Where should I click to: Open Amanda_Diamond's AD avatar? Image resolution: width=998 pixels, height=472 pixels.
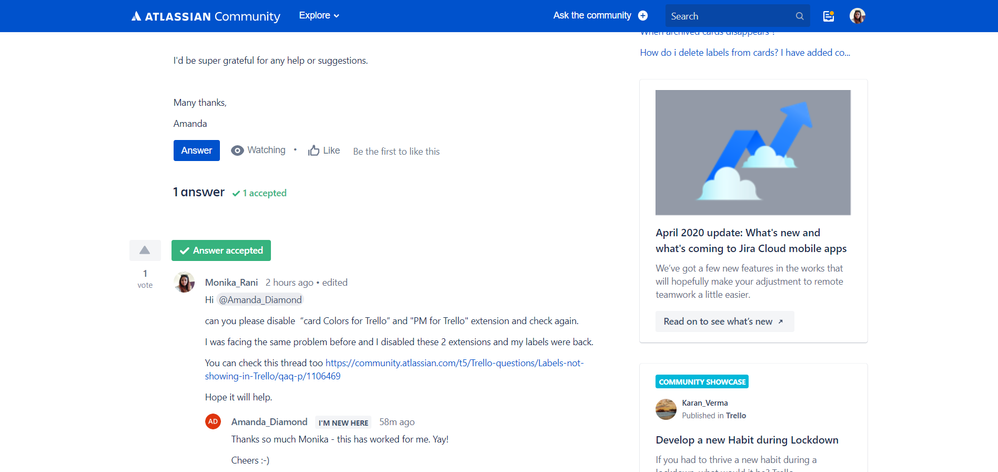click(213, 421)
